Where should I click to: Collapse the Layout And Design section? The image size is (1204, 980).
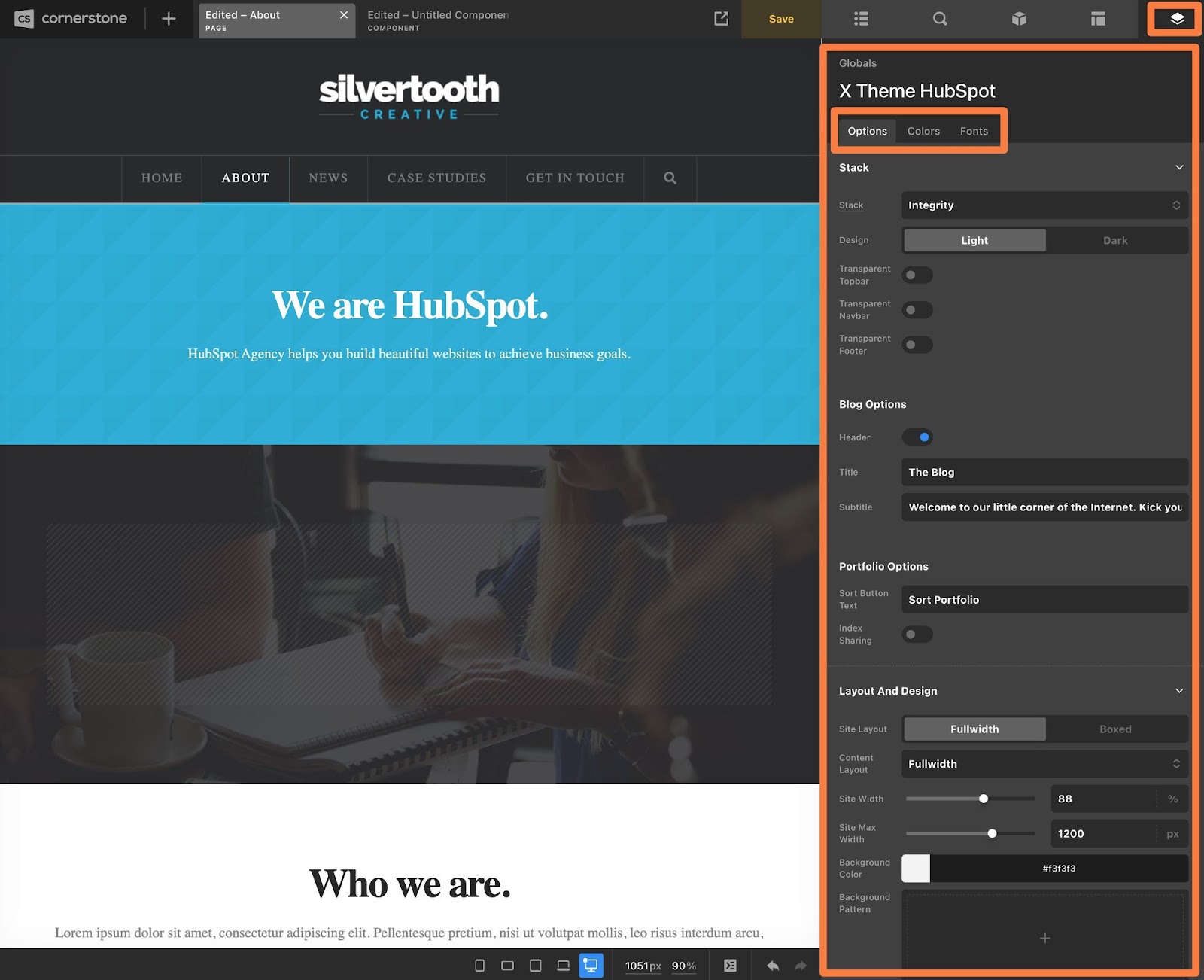(x=1178, y=691)
